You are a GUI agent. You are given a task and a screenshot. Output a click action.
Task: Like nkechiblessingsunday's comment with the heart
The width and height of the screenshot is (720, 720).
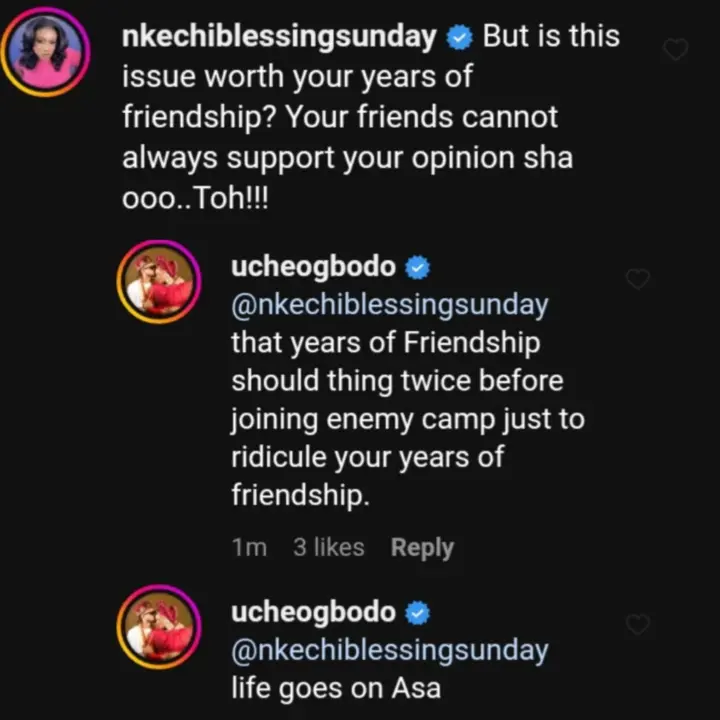pos(676,49)
